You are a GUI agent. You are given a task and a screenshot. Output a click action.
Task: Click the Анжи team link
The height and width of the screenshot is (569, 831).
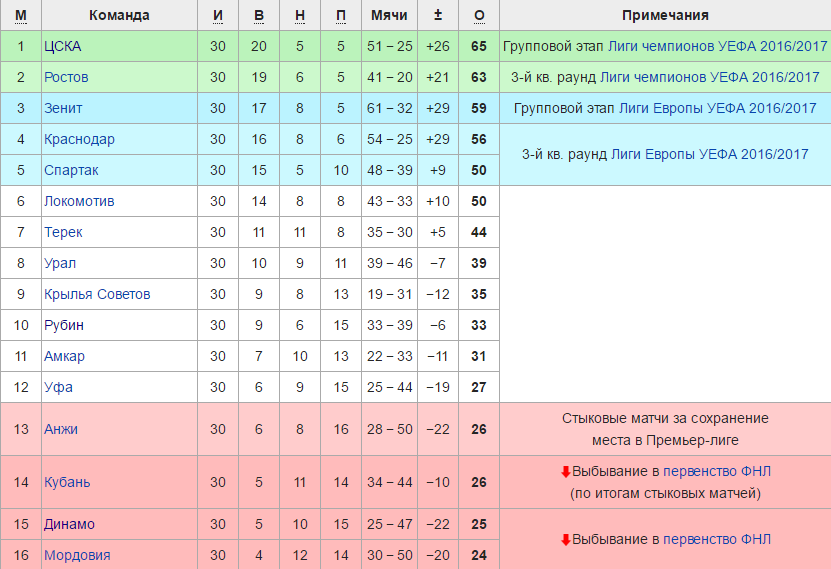(60, 429)
